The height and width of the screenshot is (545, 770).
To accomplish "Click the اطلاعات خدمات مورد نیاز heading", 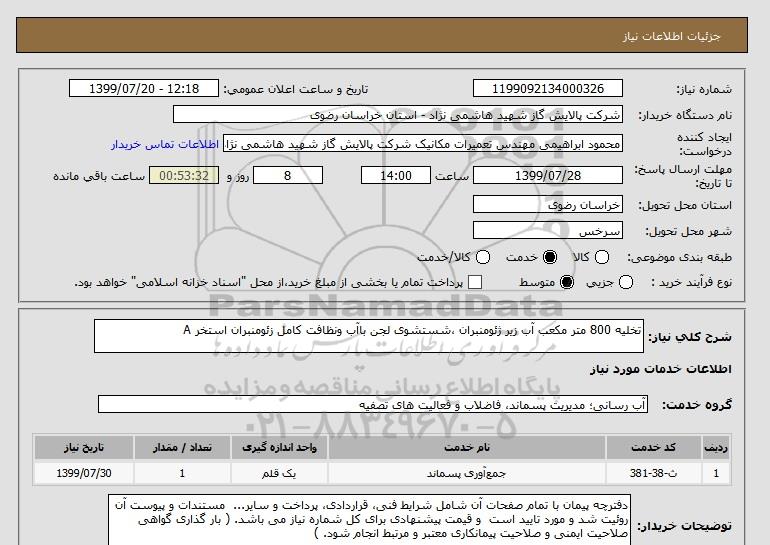I will tap(660, 369).
